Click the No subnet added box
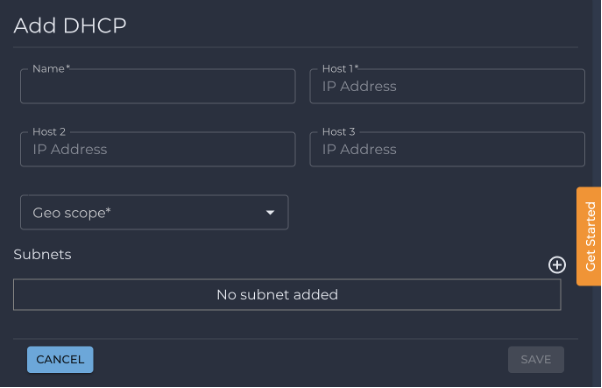The image size is (602, 388). (287, 295)
